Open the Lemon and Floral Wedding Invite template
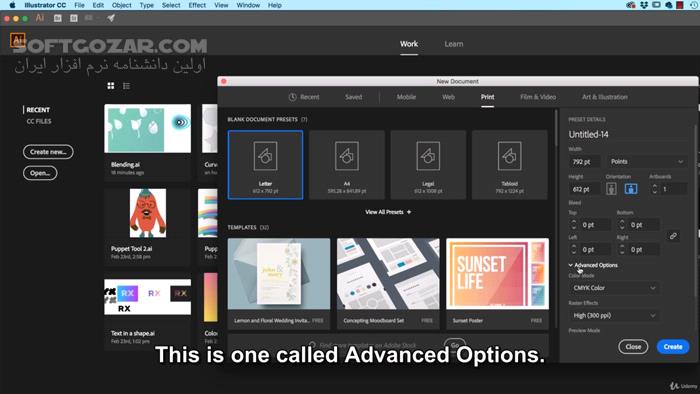 coord(279,284)
